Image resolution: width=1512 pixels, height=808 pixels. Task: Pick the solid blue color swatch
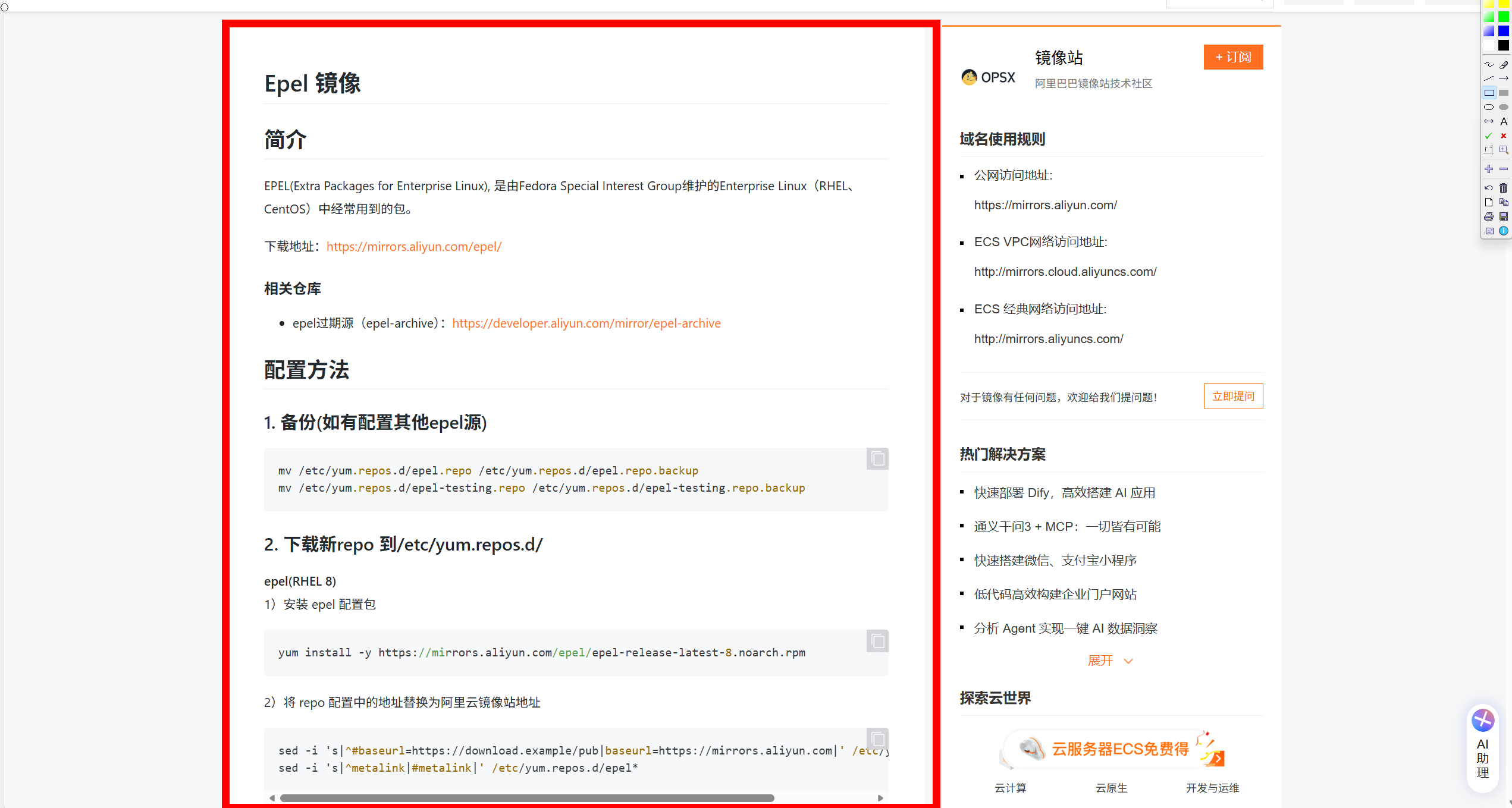click(1504, 31)
